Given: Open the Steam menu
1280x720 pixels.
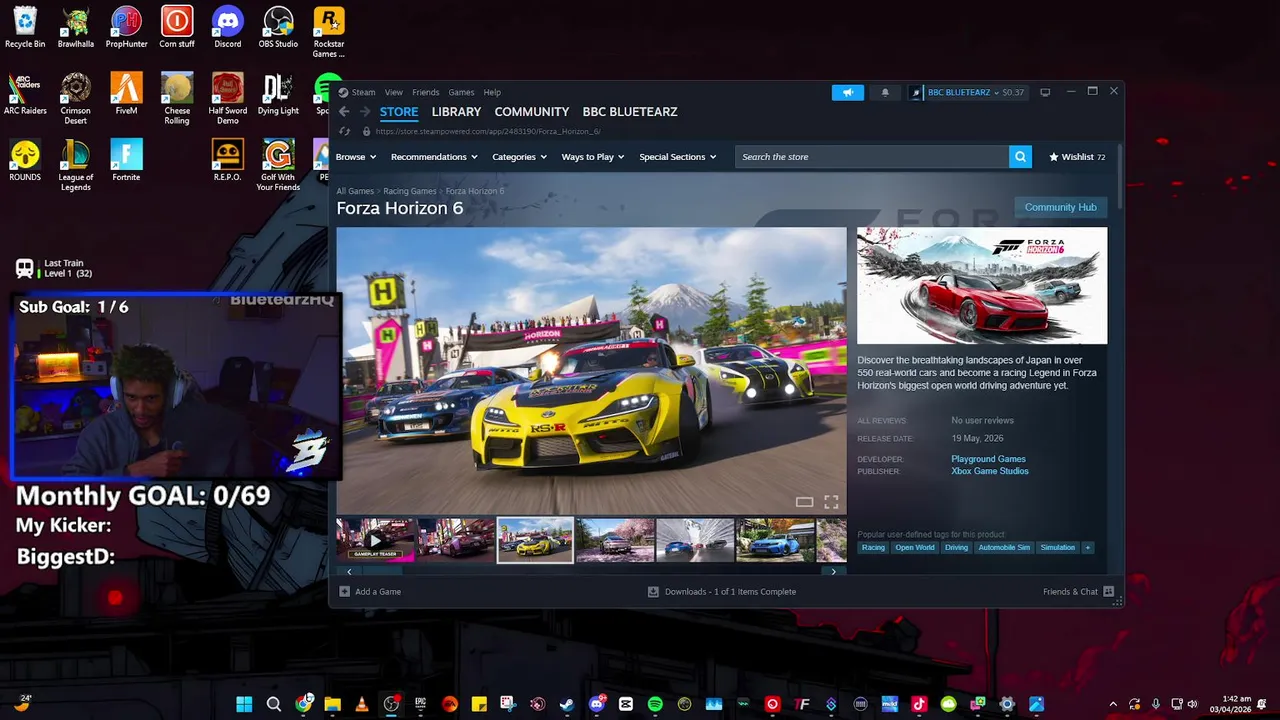Looking at the screenshot, I should pyautogui.click(x=363, y=92).
